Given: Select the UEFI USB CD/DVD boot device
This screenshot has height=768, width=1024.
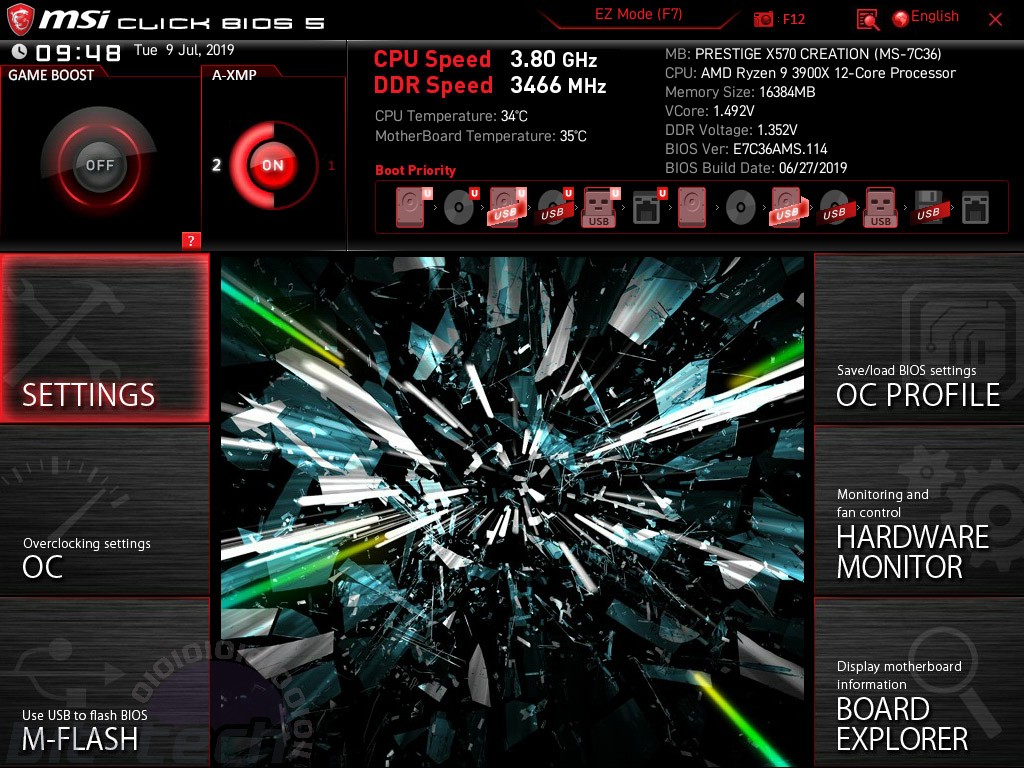Looking at the screenshot, I should pos(554,208).
